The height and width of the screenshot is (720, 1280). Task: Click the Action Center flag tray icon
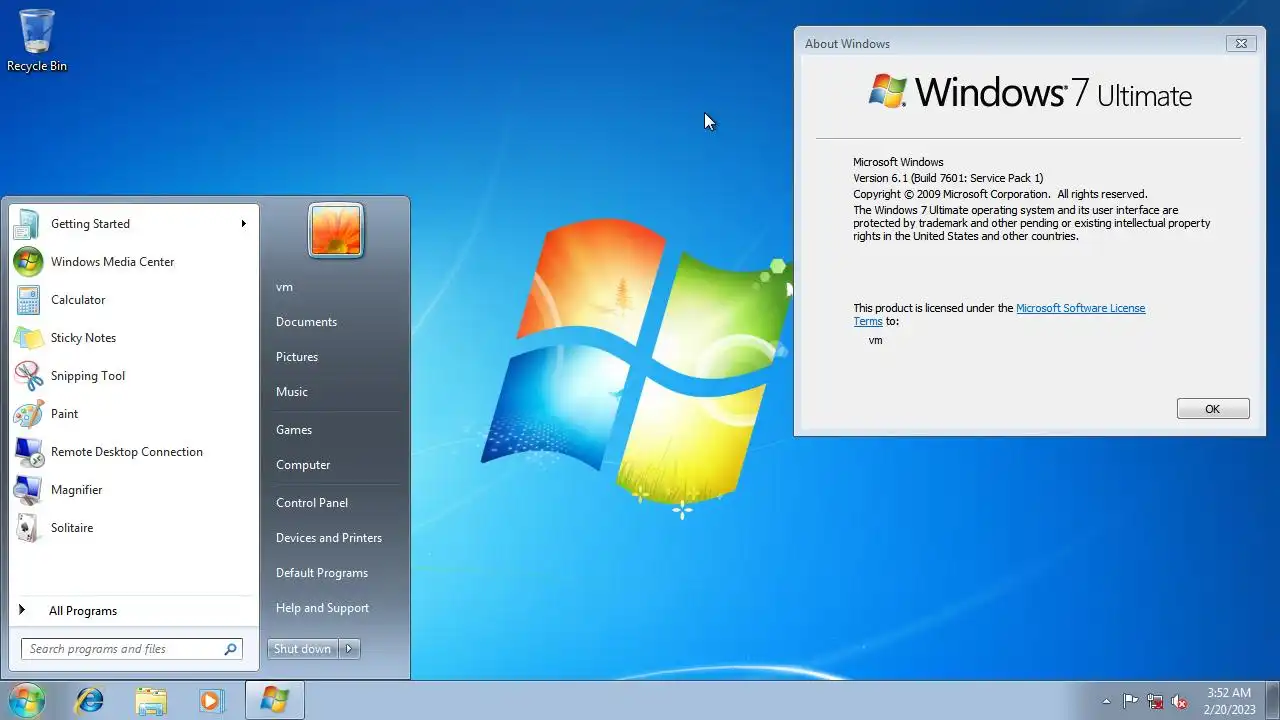pyautogui.click(x=1130, y=701)
